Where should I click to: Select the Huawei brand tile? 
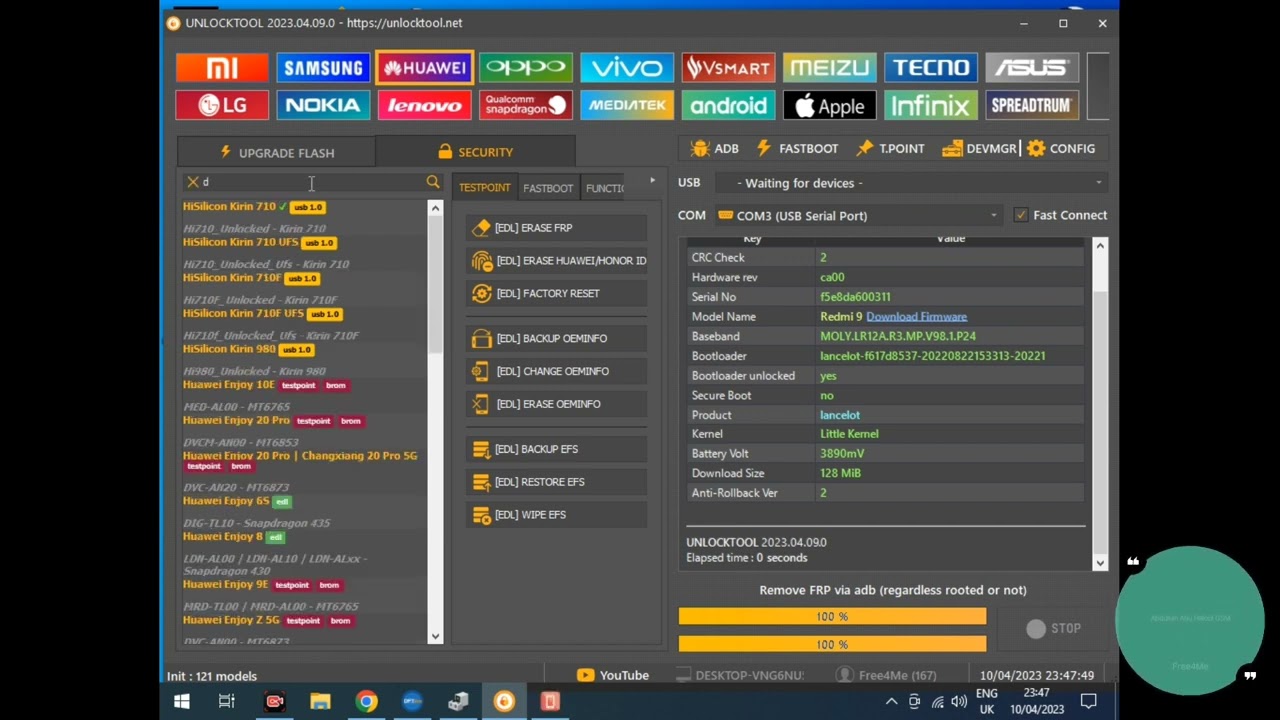tap(424, 67)
